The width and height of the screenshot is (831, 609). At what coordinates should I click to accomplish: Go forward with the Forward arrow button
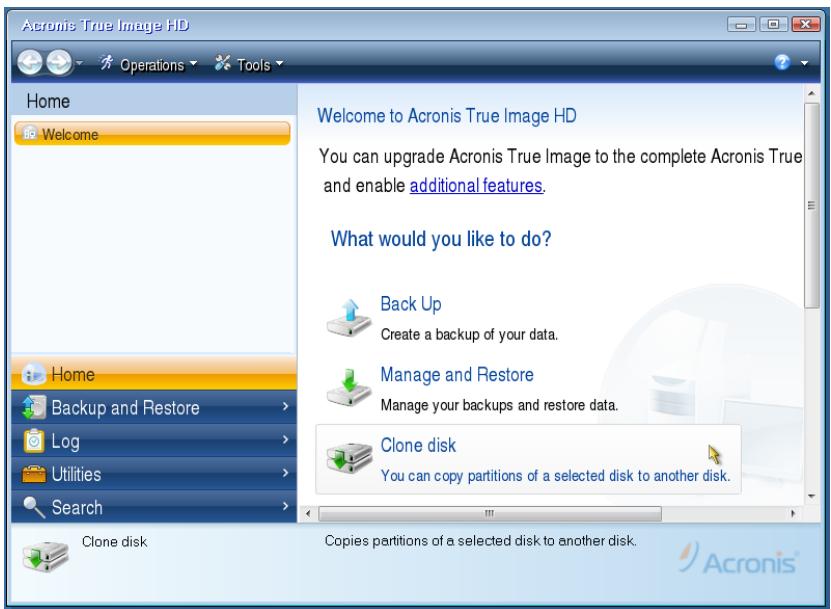point(58,63)
